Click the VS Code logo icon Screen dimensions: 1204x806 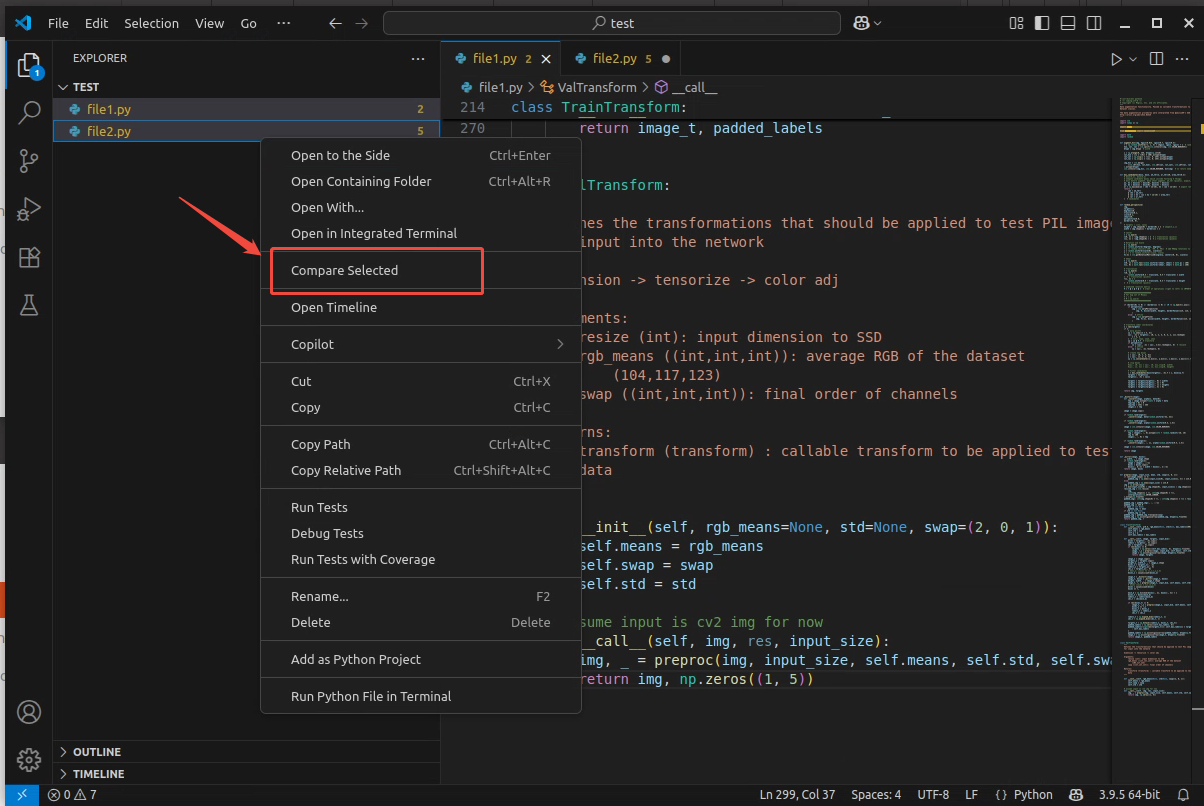23,23
